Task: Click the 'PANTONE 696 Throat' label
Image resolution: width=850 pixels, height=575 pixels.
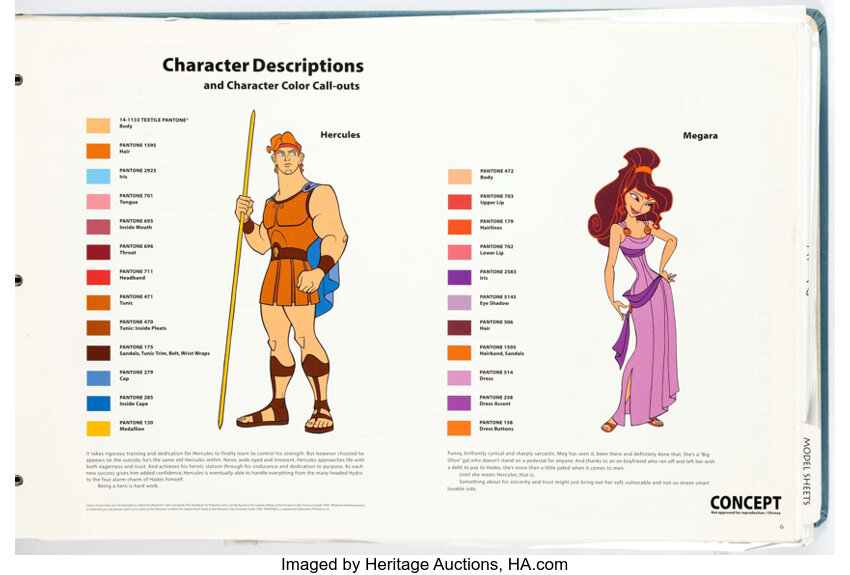Action: coord(136,249)
